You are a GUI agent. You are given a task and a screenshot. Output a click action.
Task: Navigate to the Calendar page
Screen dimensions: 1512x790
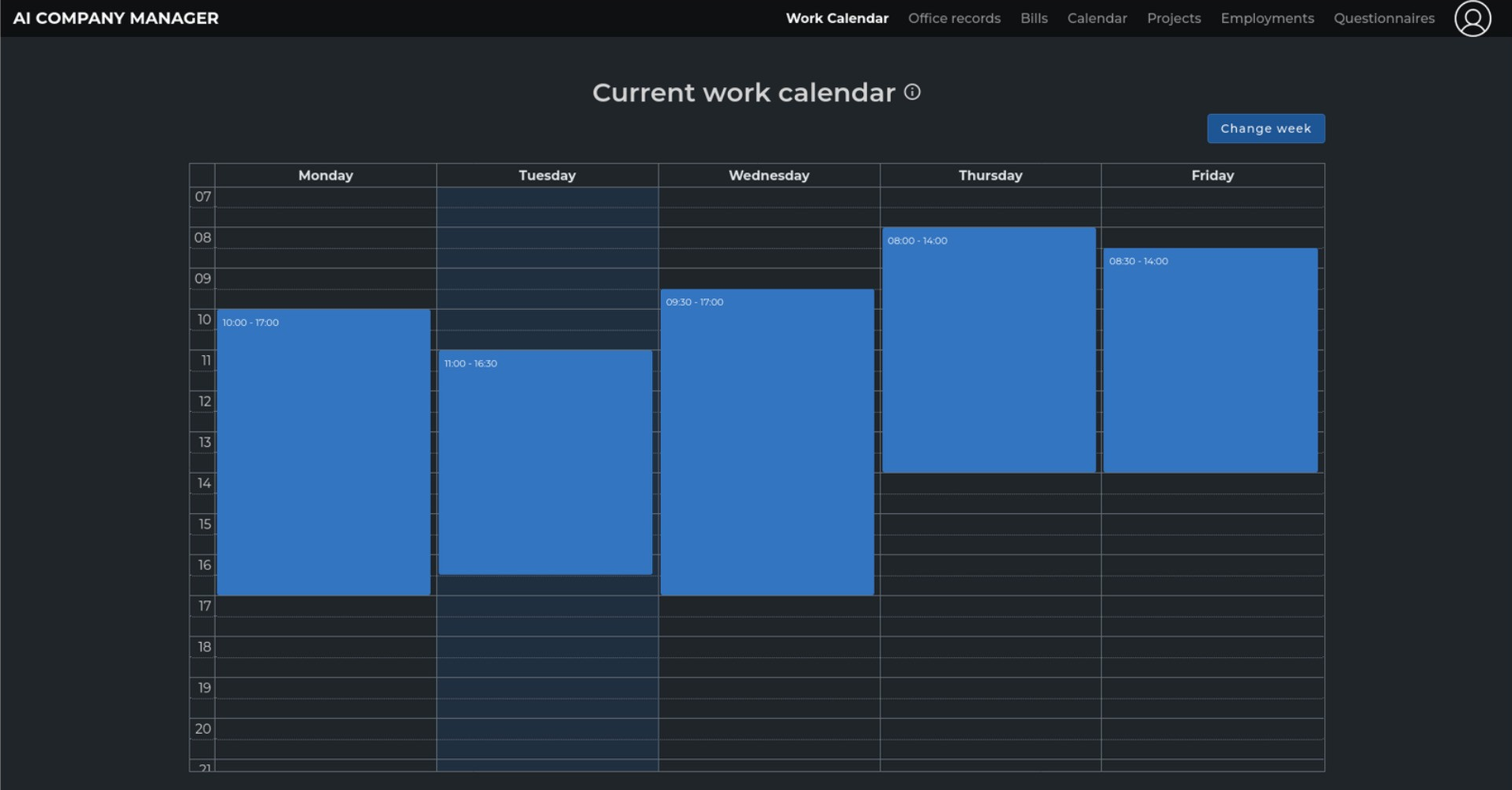tap(1096, 18)
